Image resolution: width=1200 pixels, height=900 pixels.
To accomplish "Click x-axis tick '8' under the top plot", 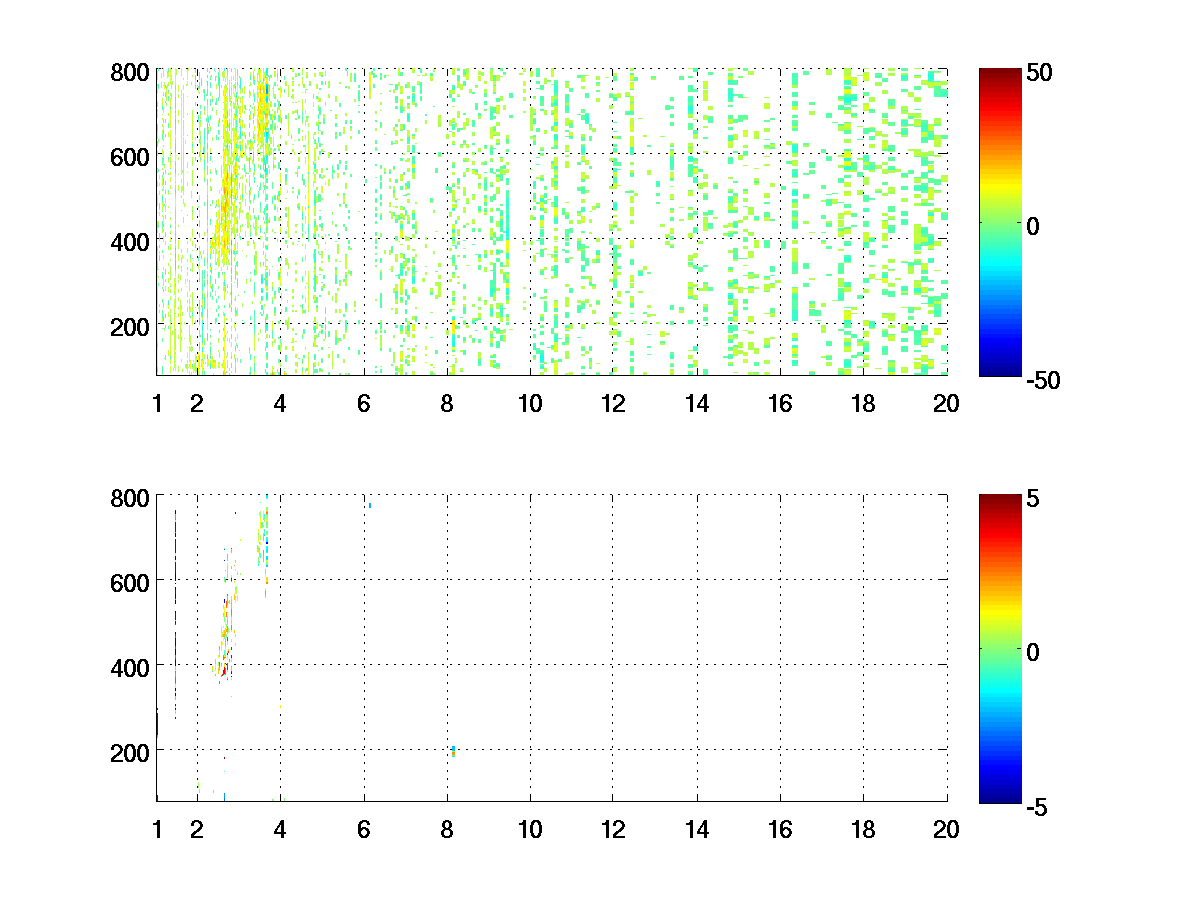I will (447, 403).
